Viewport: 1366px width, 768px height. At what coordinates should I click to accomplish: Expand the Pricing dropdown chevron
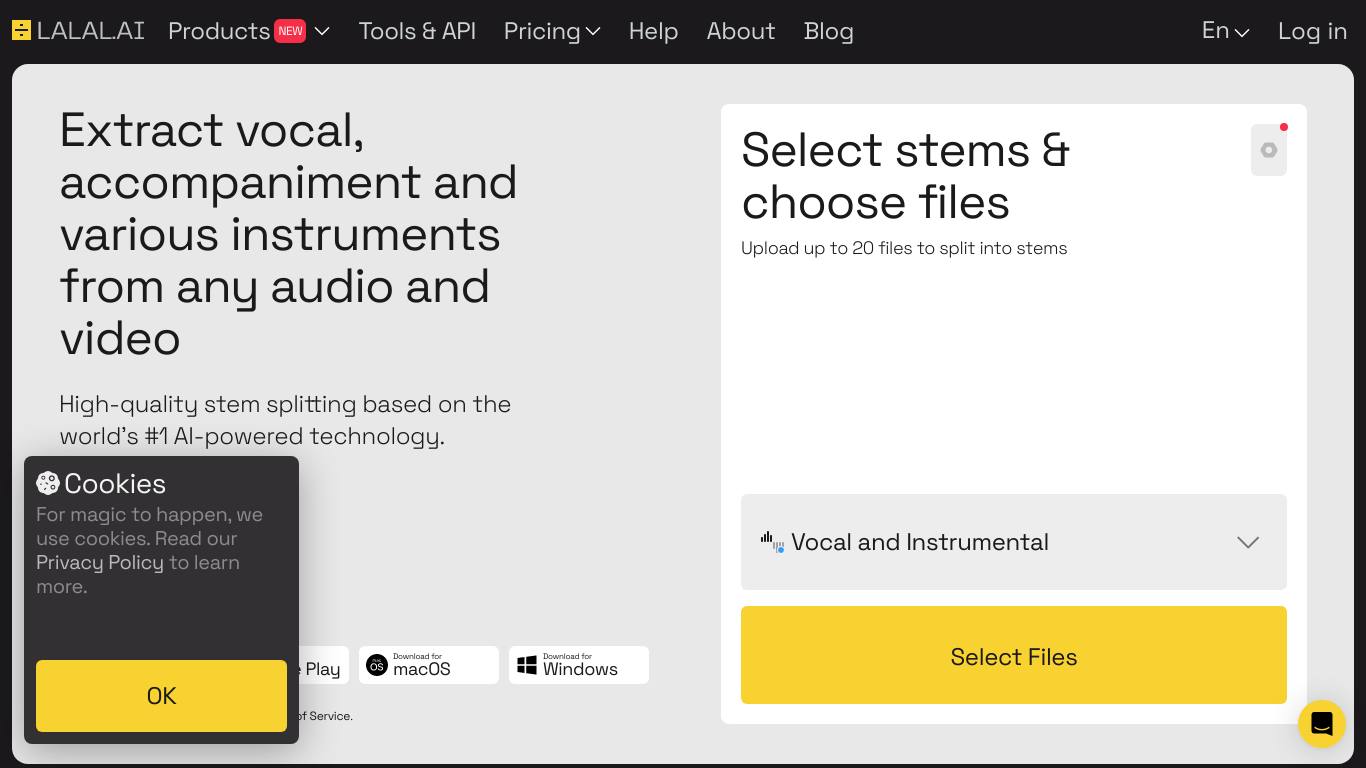pos(593,31)
